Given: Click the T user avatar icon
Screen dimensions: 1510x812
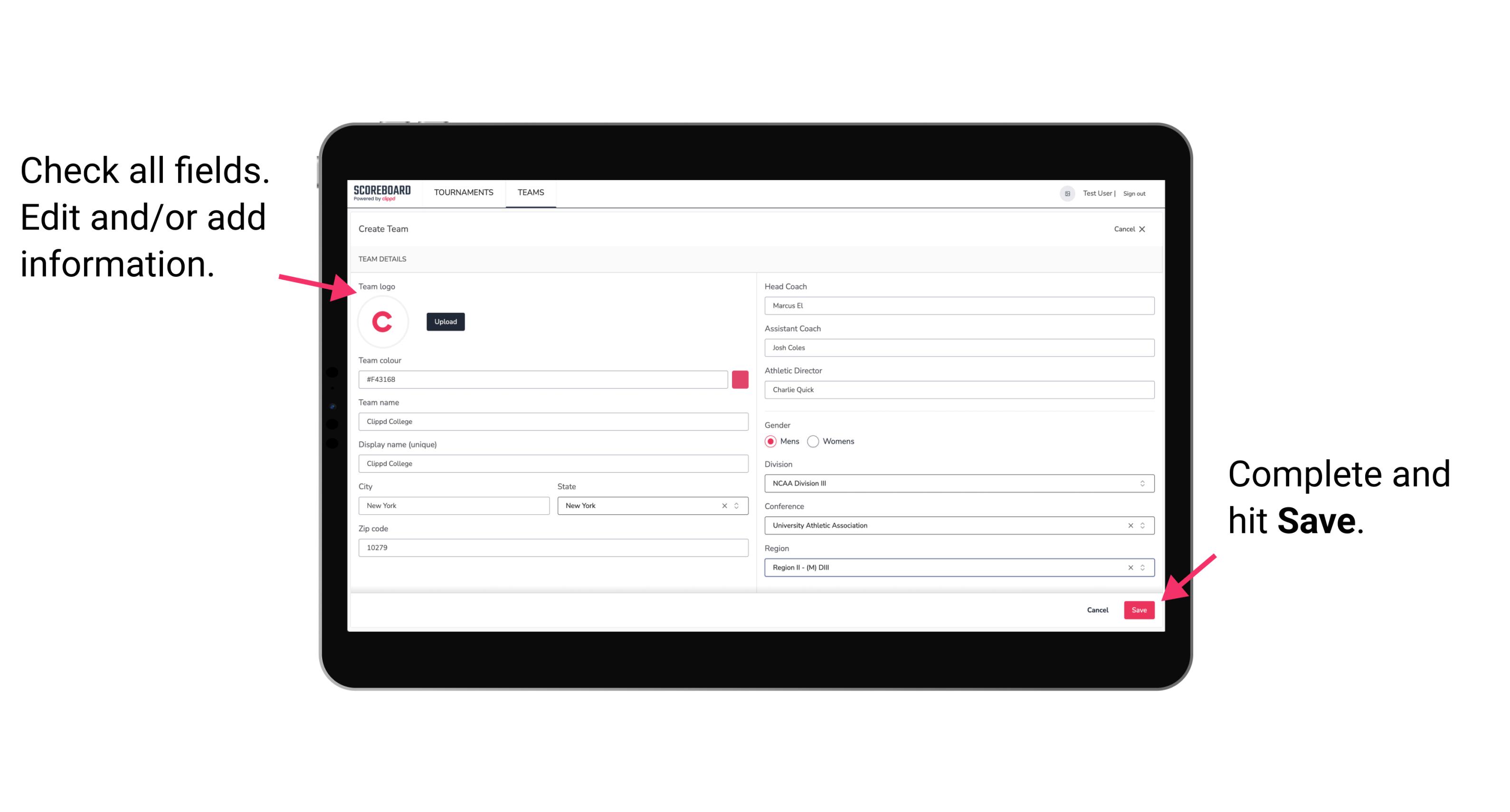Looking at the screenshot, I should (x=1067, y=193).
